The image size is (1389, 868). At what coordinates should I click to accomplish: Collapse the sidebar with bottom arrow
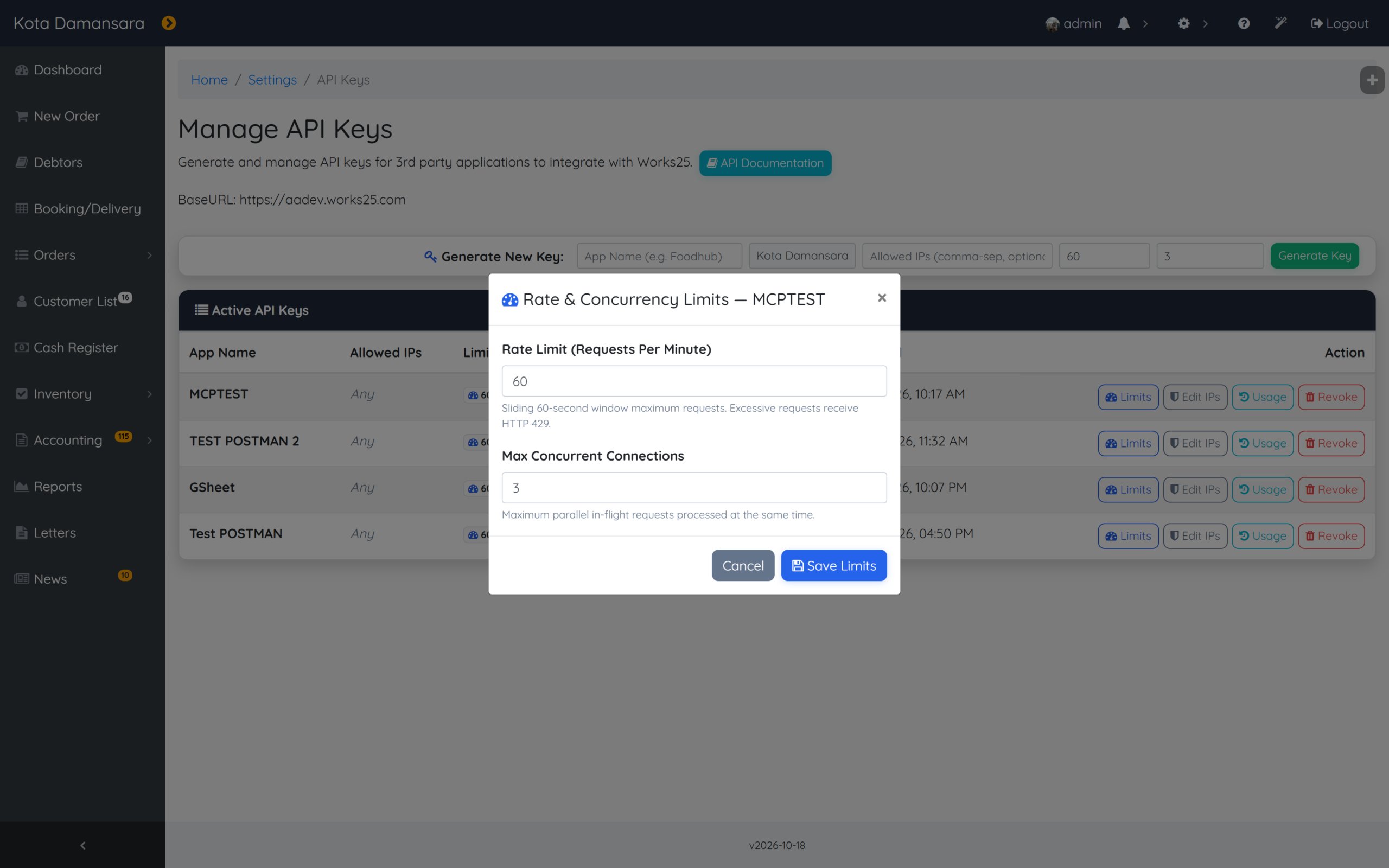click(x=82, y=845)
